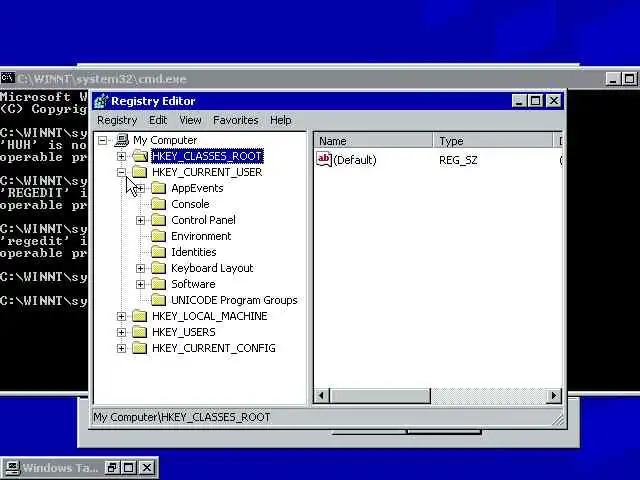Select the HKEY_USERS label
The height and width of the screenshot is (480, 640).
point(184,332)
